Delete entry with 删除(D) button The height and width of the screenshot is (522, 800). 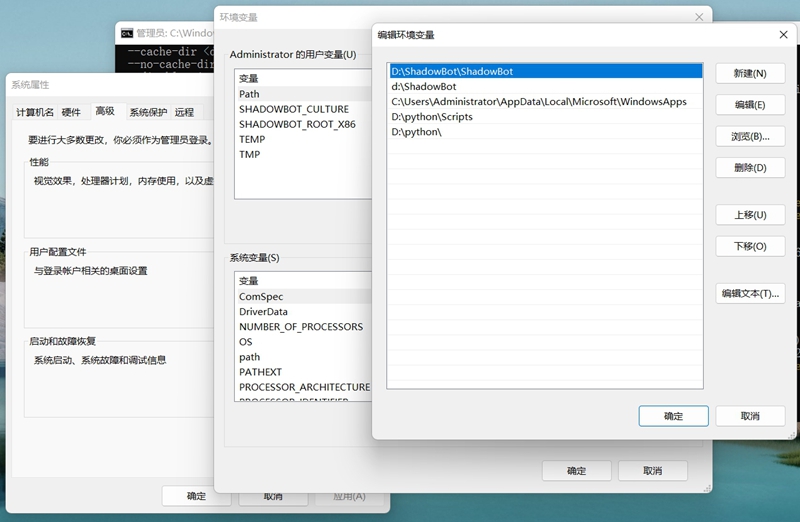(x=750, y=168)
